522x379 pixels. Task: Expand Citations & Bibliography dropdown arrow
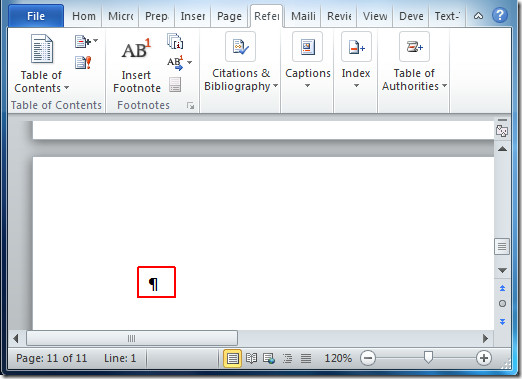(x=276, y=86)
